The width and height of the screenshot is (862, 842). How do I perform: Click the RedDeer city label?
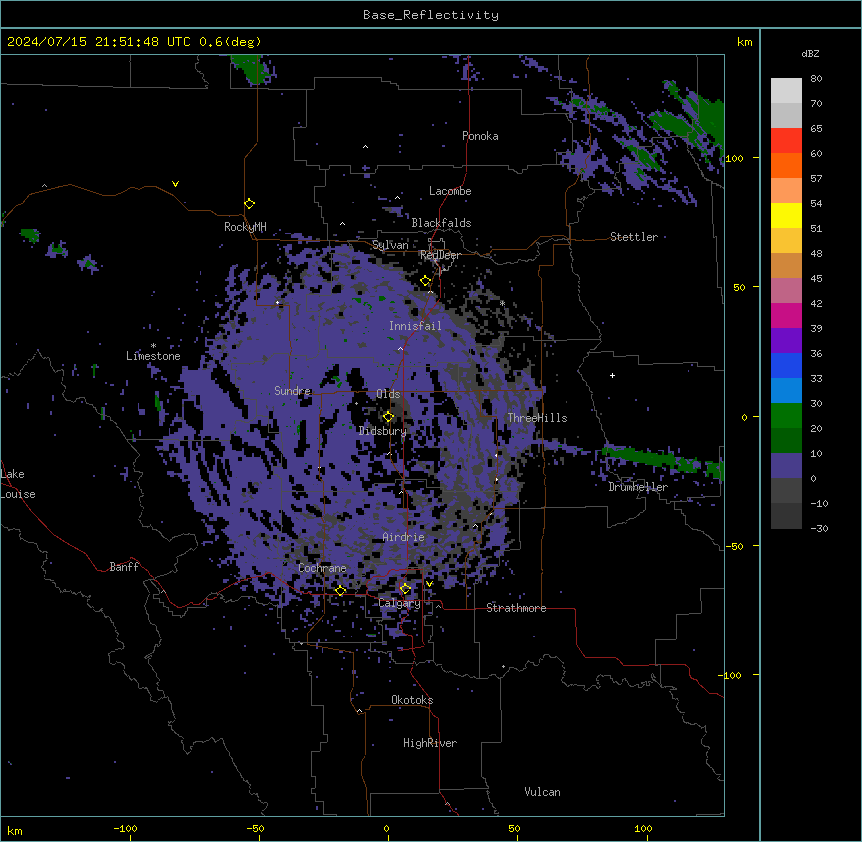pos(440,255)
